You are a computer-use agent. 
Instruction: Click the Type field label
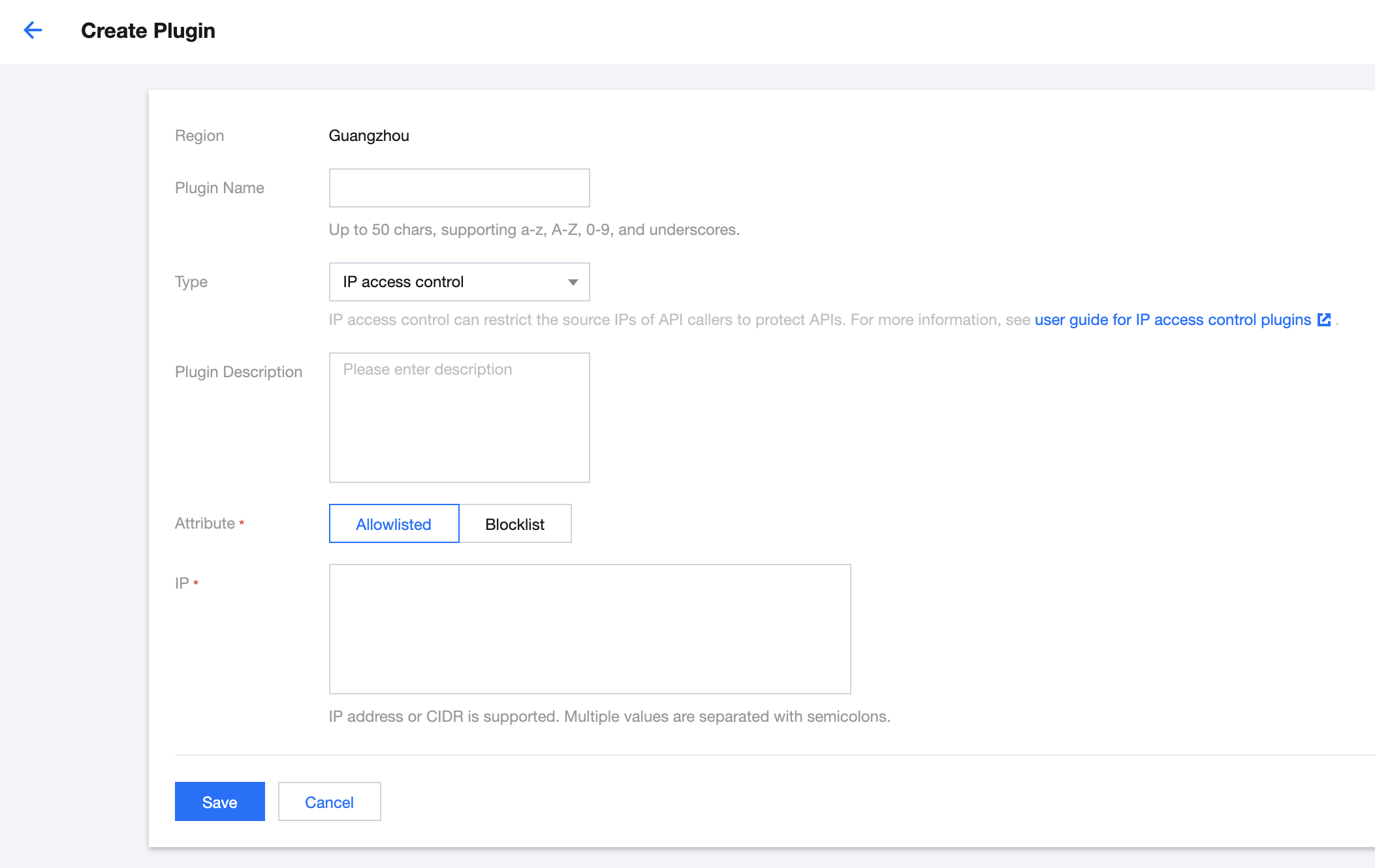pos(191,282)
